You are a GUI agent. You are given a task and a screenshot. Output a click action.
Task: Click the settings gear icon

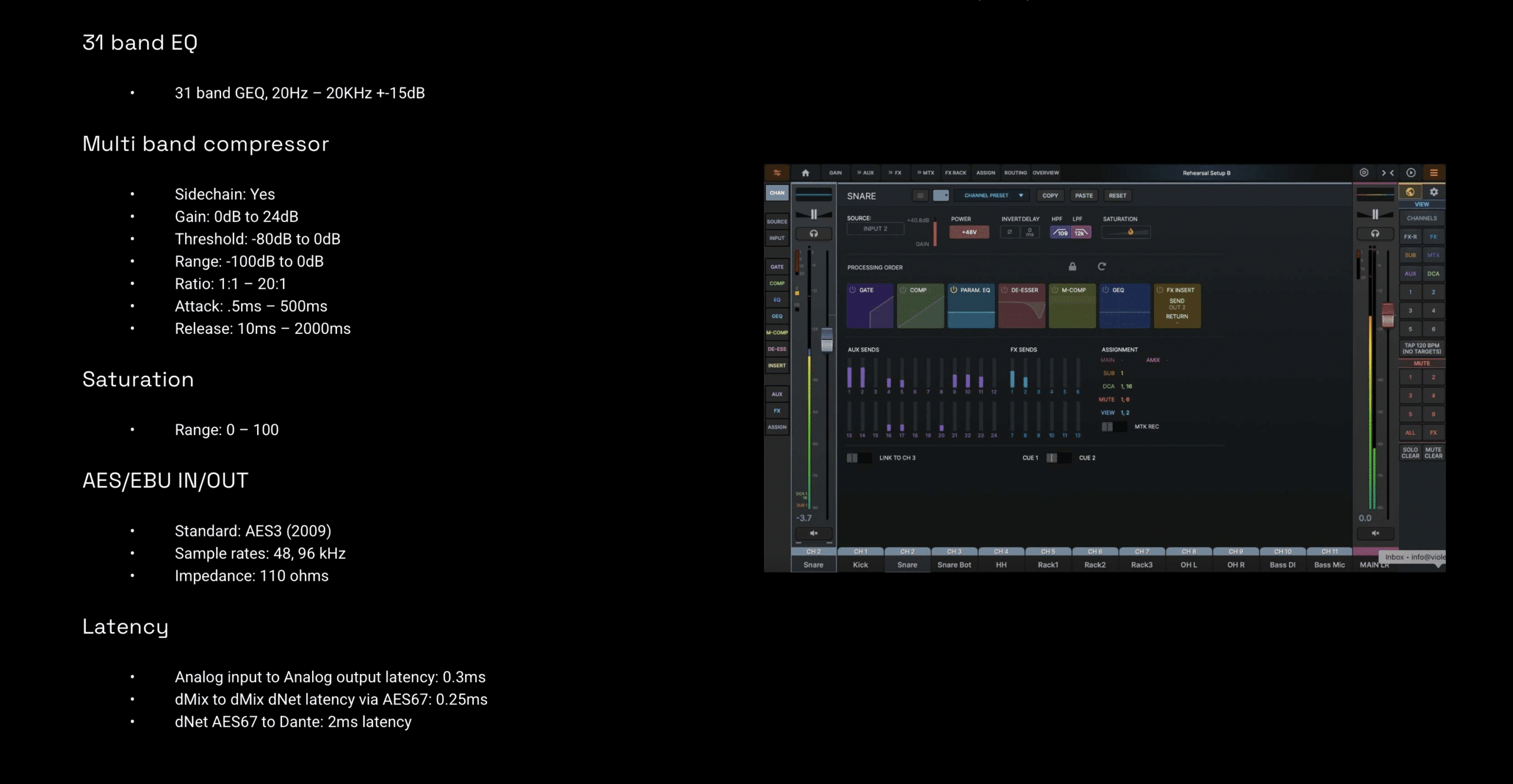coord(1434,192)
